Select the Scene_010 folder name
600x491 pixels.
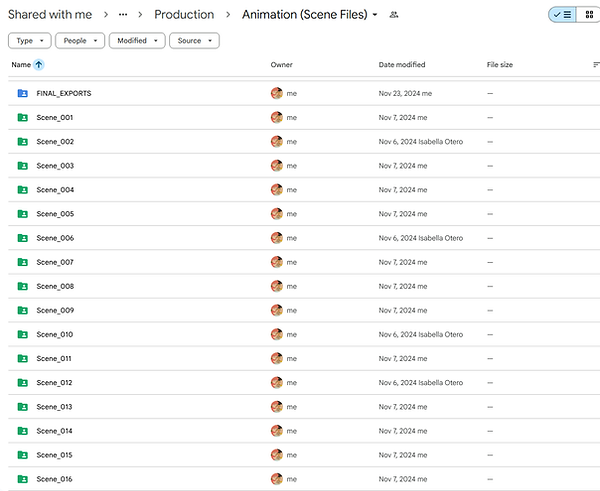coord(55,334)
